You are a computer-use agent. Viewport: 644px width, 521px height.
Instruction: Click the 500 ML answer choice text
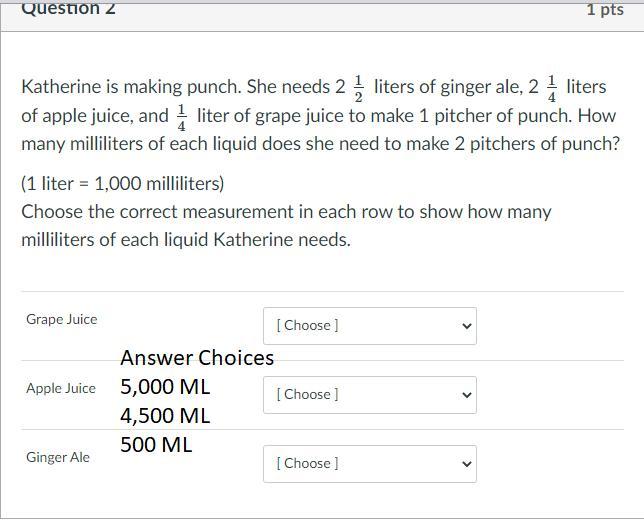click(x=156, y=444)
